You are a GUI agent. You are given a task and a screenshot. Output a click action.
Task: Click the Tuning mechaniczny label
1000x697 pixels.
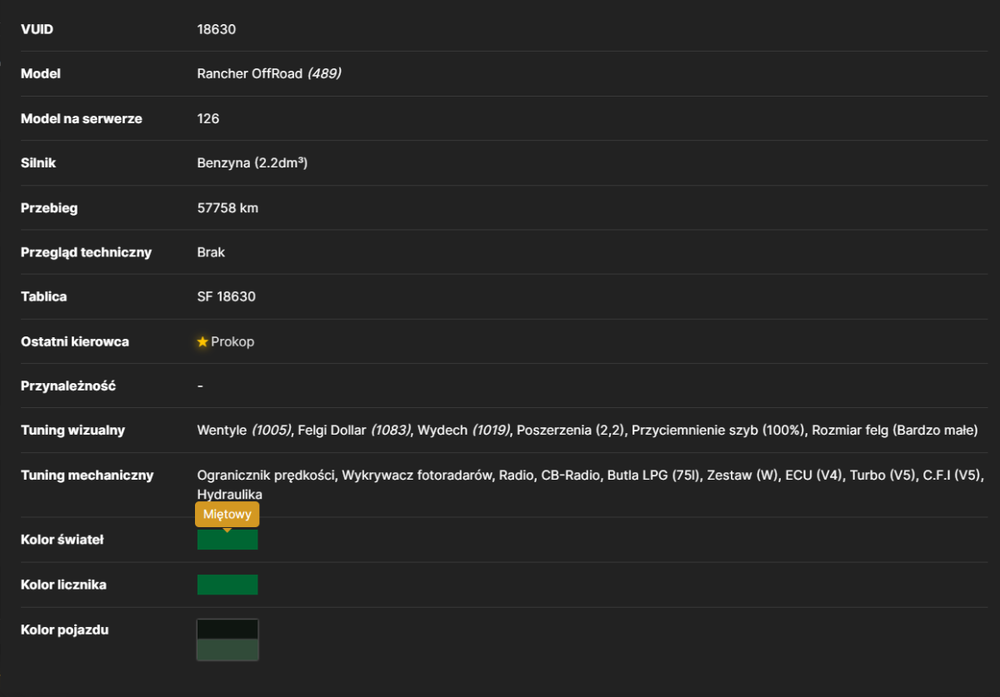[87, 475]
